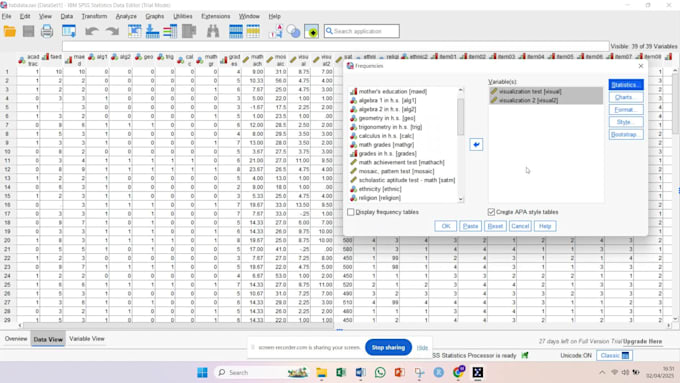Open the Format options in Frequencies dialog
The height and width of the screenshot is (383, 680).
coord(625,110)
